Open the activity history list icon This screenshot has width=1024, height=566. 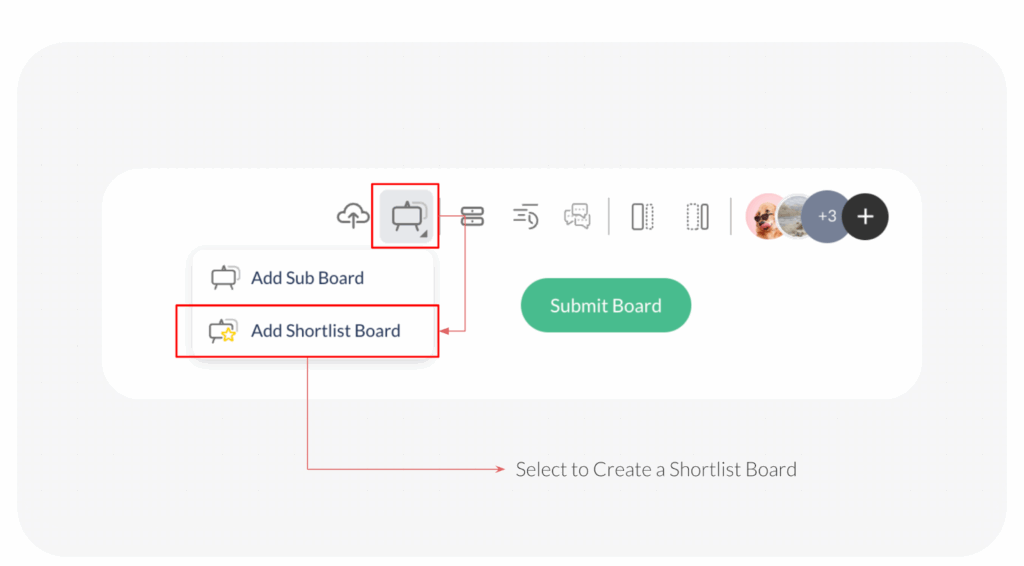tap(526, 216)
